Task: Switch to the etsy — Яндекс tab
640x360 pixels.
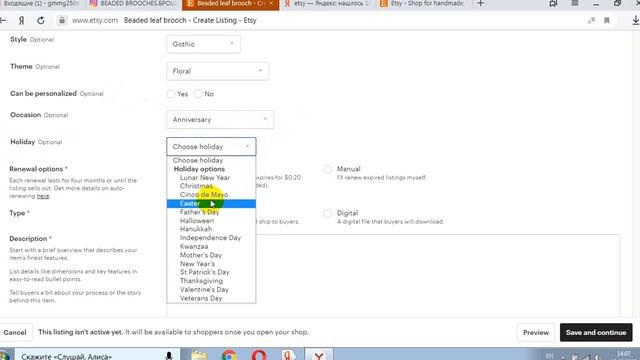Action: [327, 4]
